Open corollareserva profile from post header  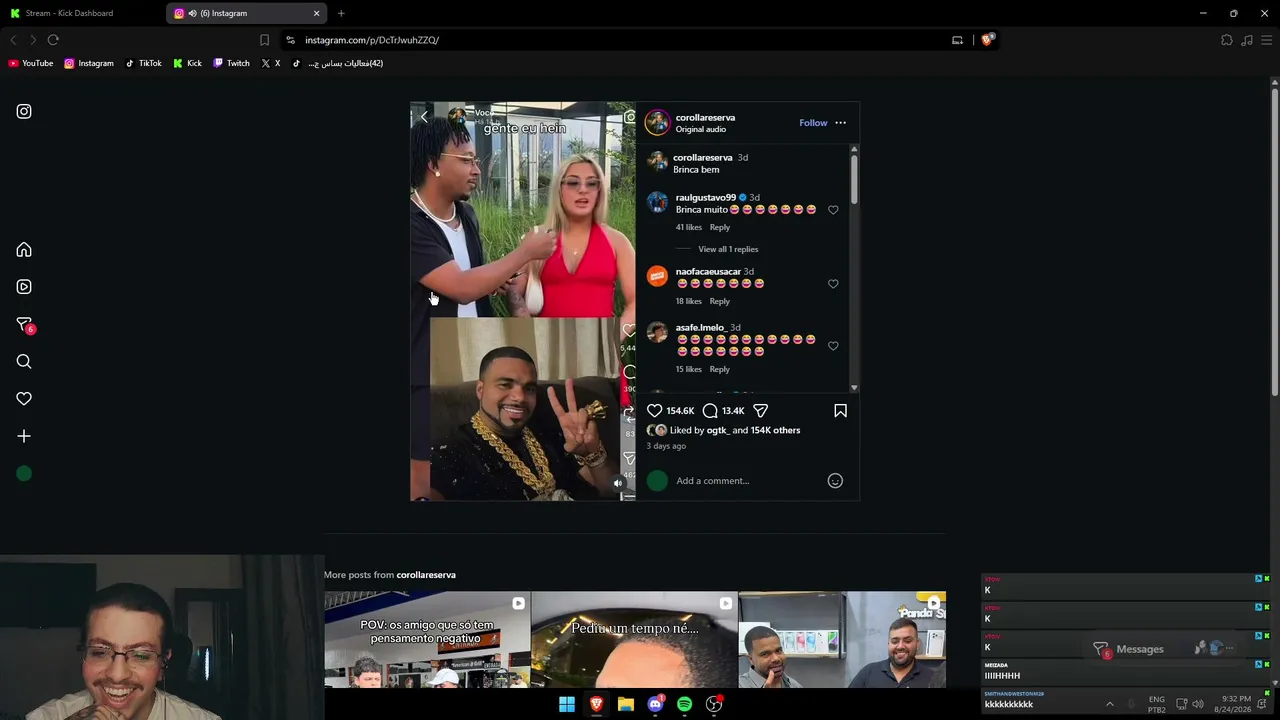(705, 117)
